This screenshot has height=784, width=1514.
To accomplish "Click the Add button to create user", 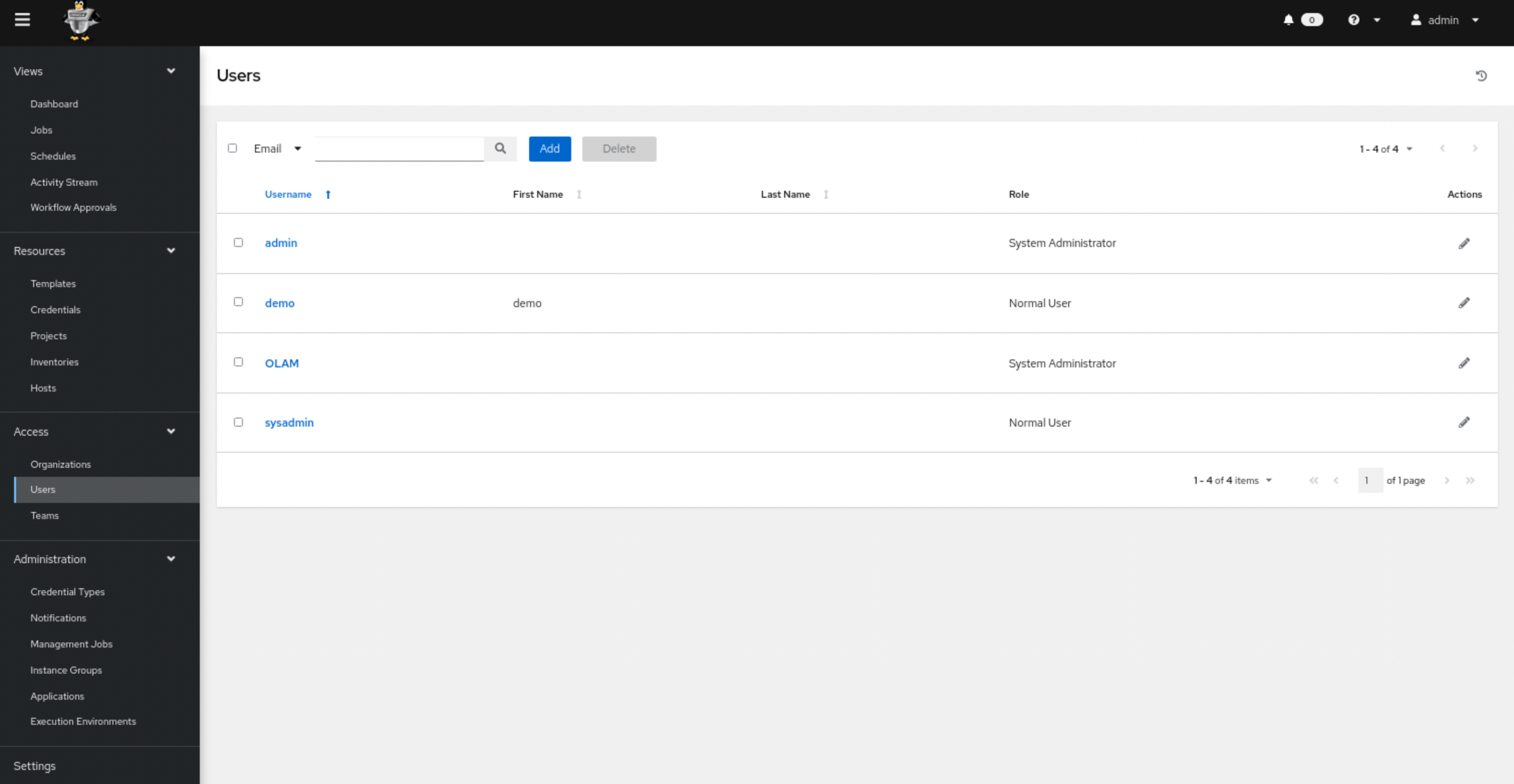I will 549,148.
